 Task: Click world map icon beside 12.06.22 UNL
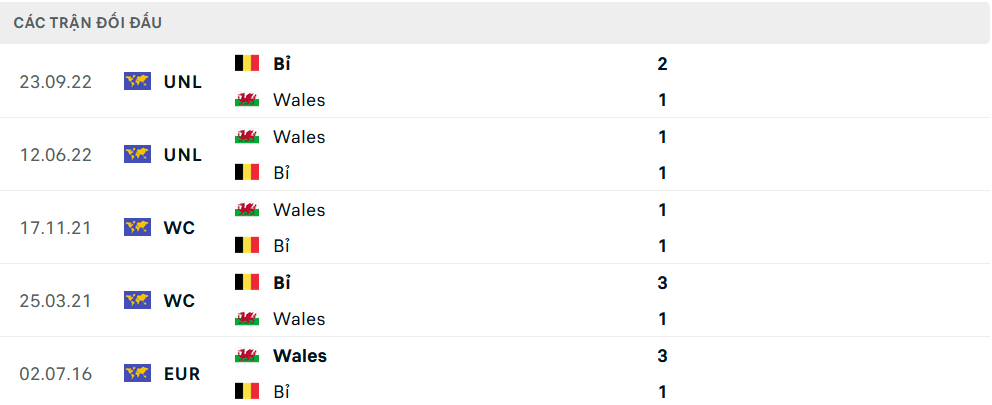click(x=137, y=154)
